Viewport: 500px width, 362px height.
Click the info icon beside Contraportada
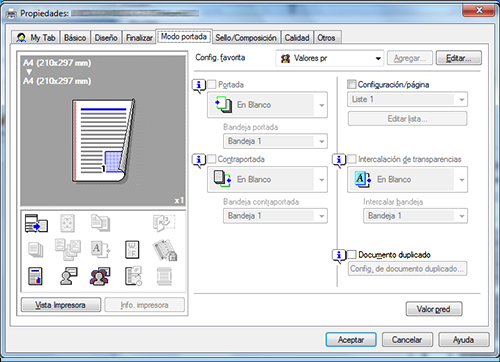[x=199, y=160]
